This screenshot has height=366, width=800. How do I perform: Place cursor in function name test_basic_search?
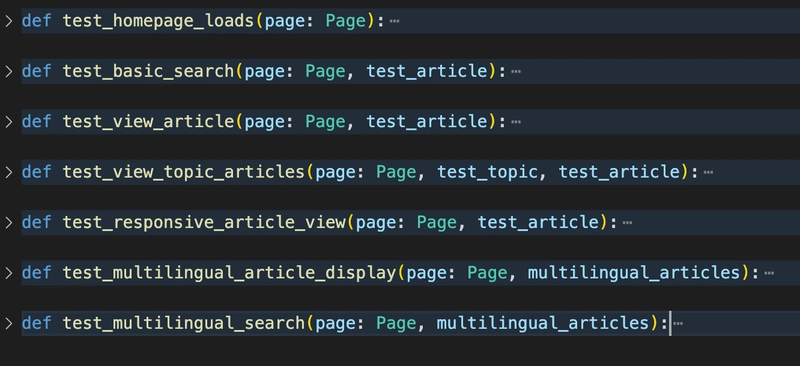tap(148, 71)
